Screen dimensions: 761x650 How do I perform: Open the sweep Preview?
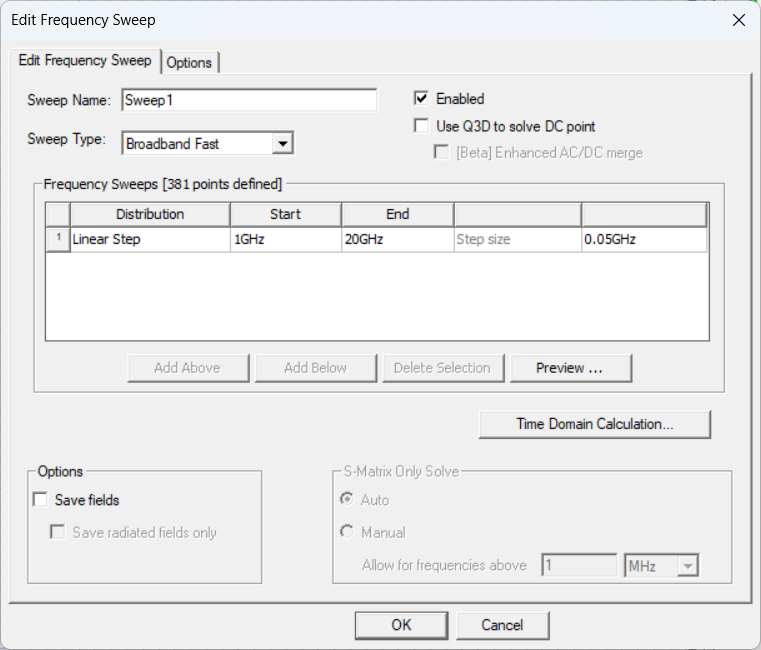tap(571, 368)
